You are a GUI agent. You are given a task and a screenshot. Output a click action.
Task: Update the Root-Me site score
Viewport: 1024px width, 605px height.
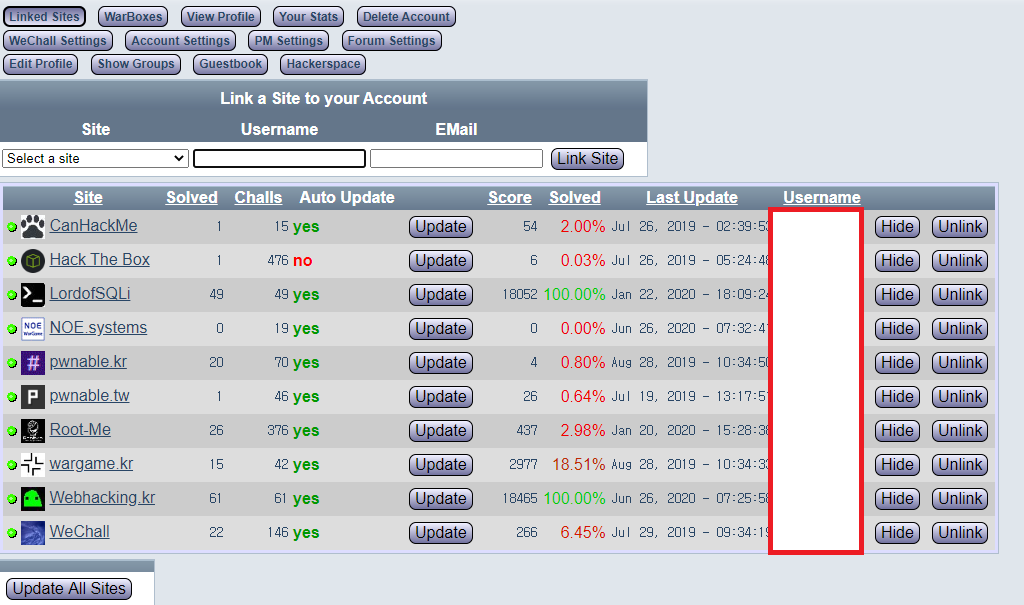point(441,431)
